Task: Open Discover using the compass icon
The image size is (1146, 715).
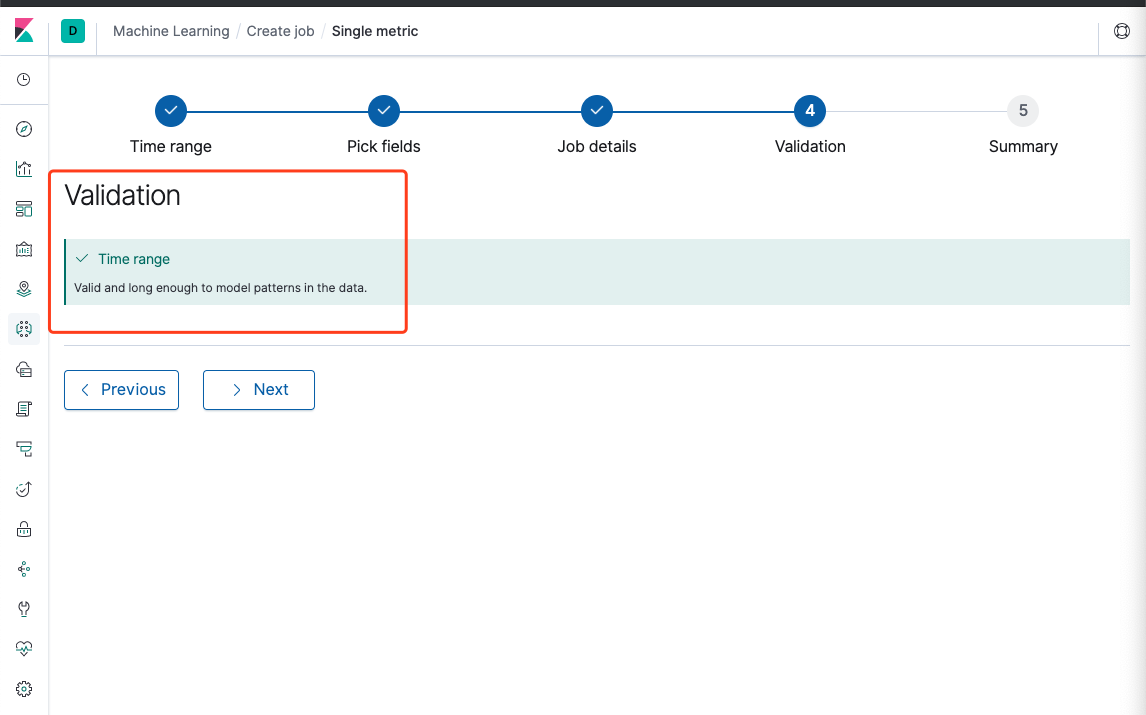Action: (24, 128)
